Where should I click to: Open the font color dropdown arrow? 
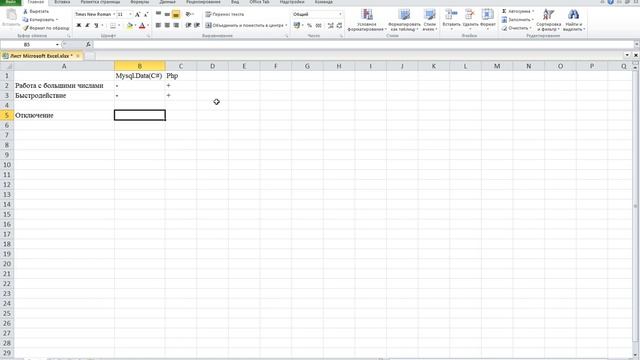[148, 25]
